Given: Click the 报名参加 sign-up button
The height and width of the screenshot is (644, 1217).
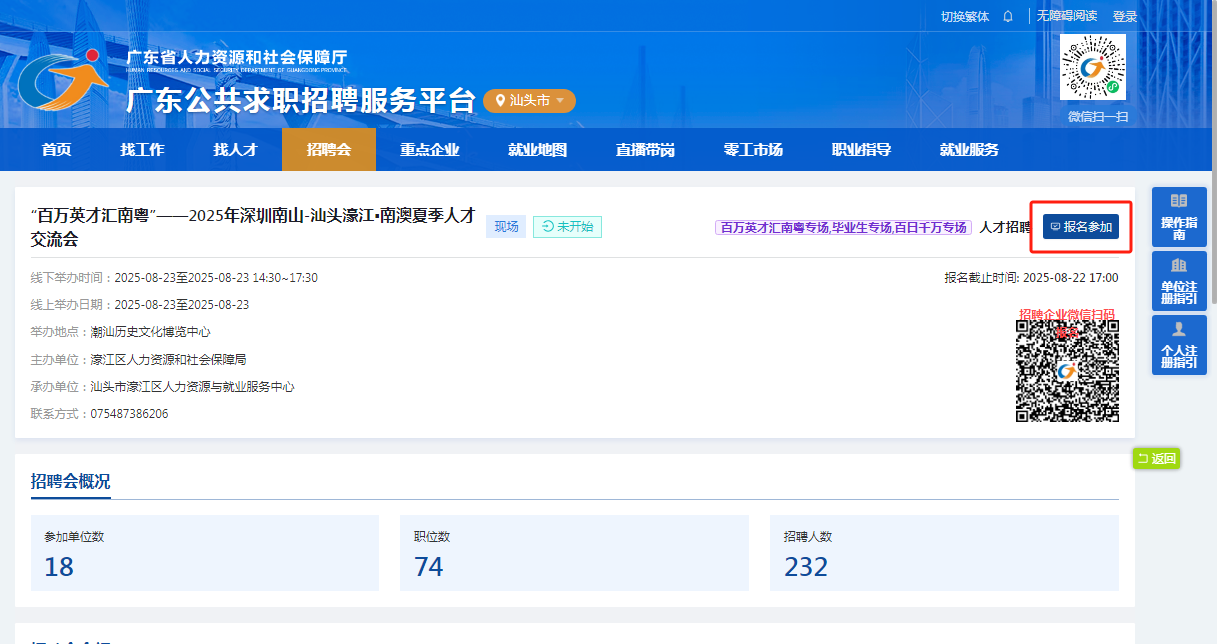Looking at the screenshot, I should tap(1080, 227).
